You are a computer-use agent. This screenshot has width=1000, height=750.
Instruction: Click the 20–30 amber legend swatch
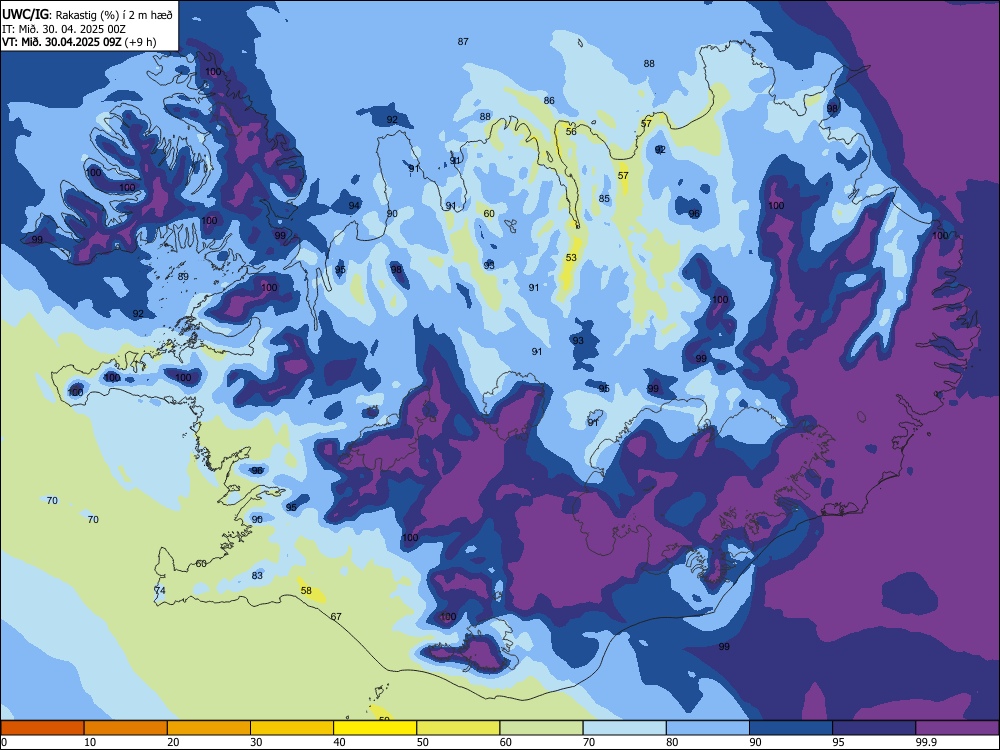209,728
